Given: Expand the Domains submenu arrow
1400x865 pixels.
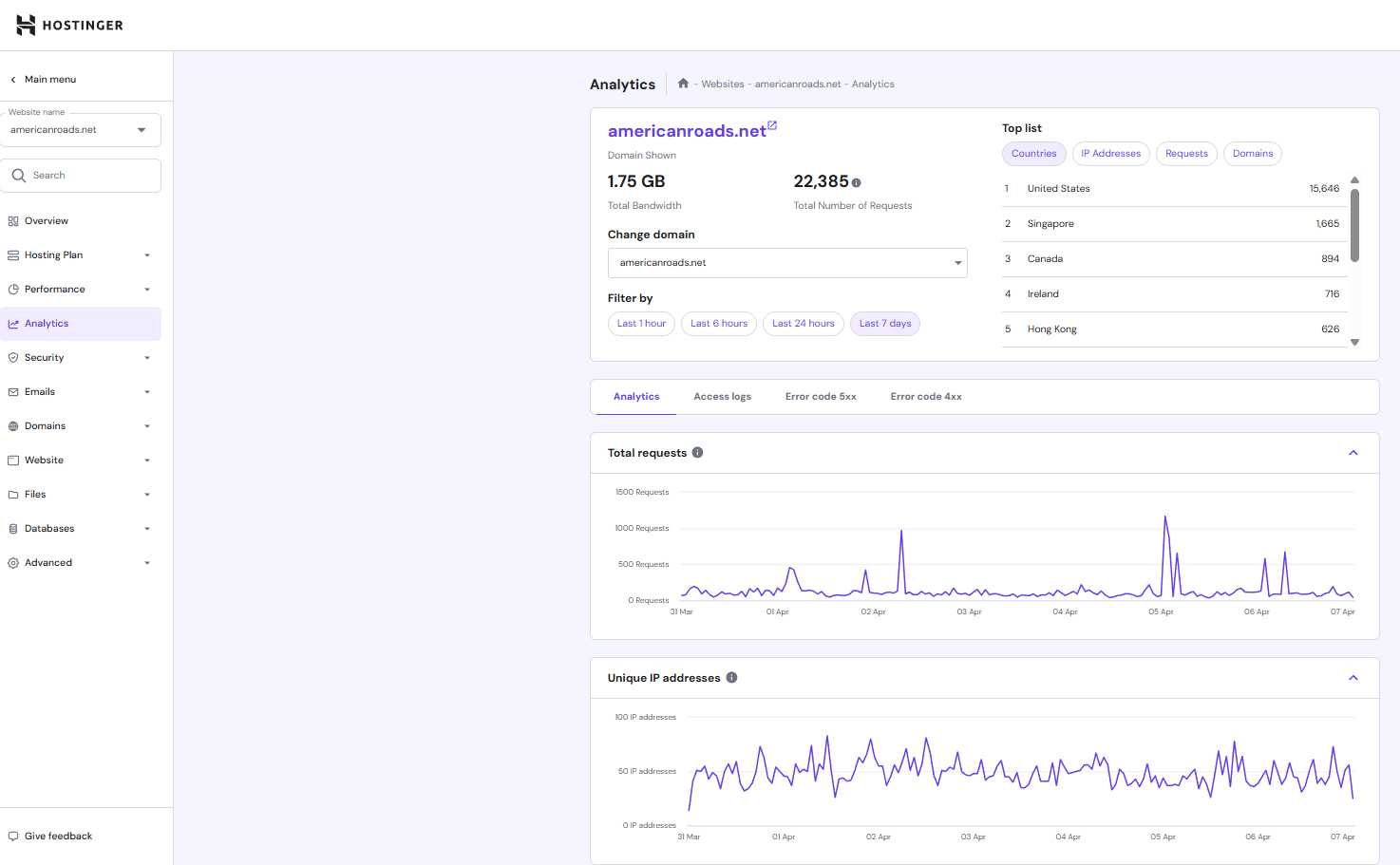Looking at the screenshot, I should pos(147,426).
